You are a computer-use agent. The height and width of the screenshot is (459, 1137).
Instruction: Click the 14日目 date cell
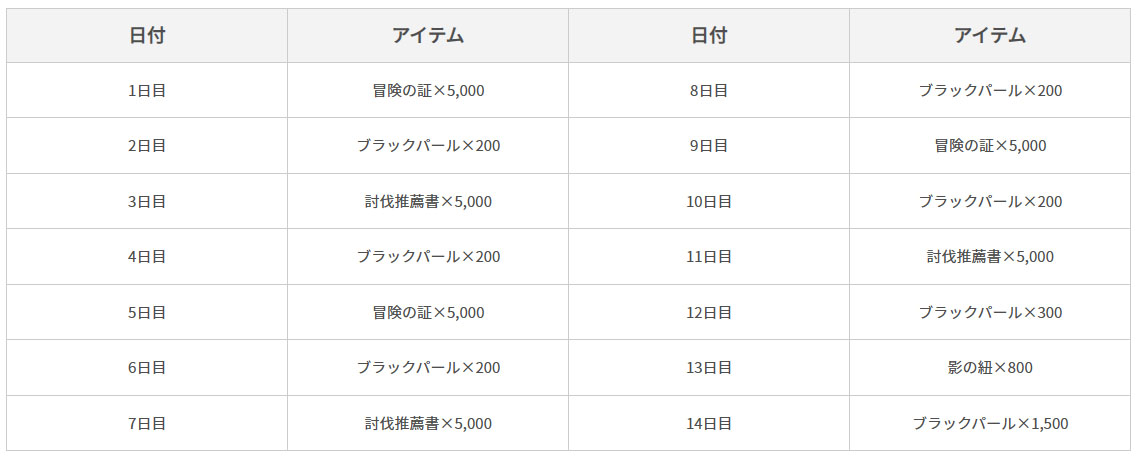tap(709, 424)
